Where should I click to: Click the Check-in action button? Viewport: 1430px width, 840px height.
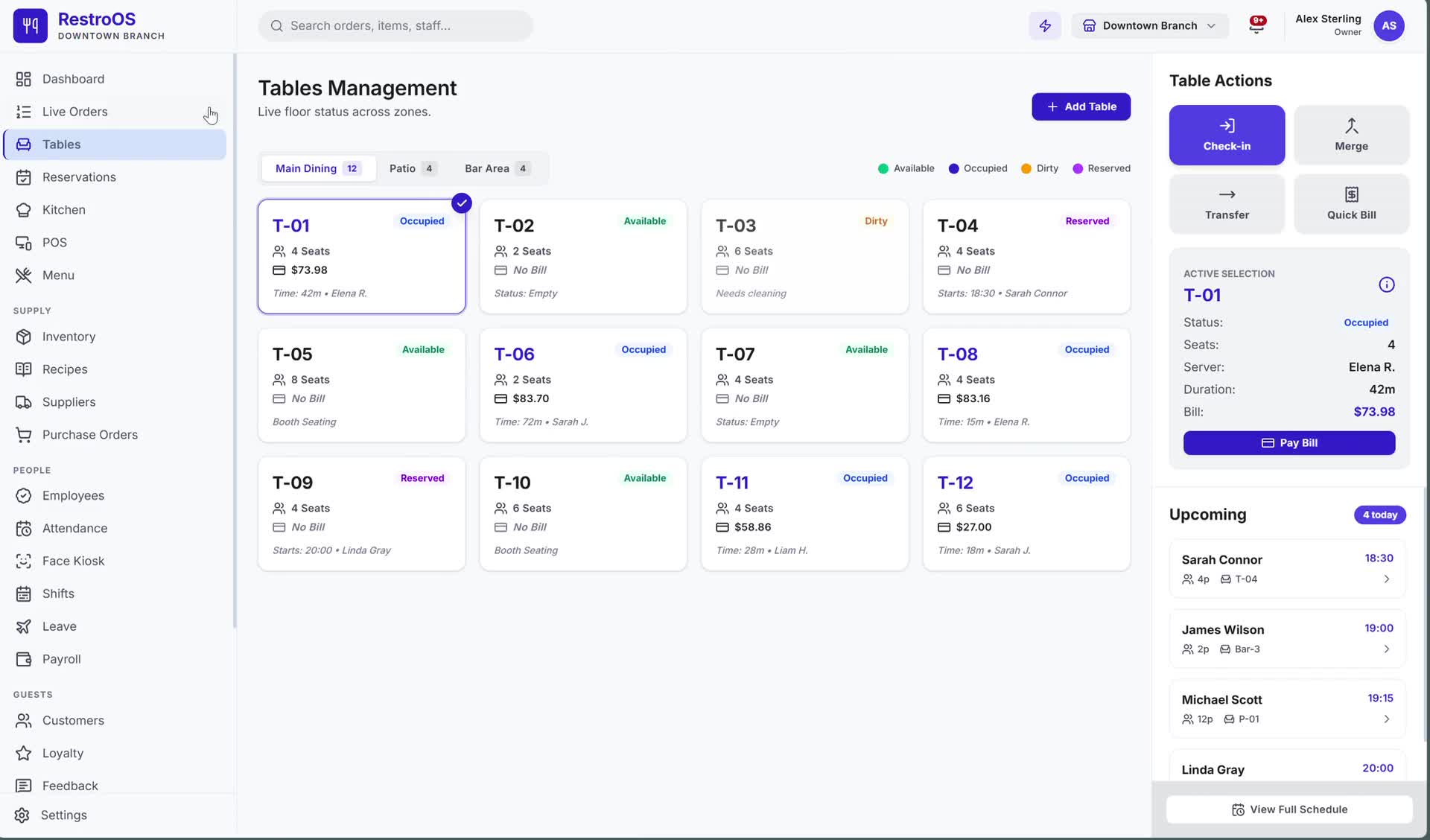[1227, 135]
